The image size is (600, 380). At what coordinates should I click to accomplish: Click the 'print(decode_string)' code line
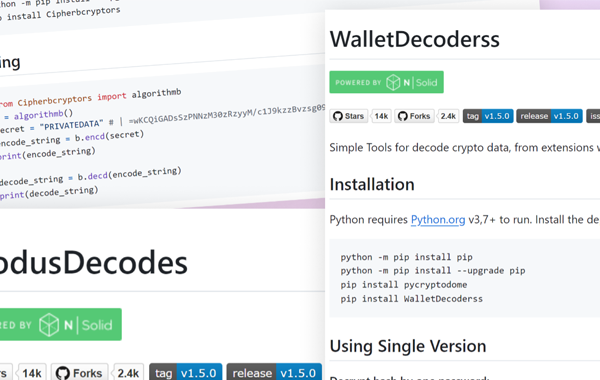(49, 193)
